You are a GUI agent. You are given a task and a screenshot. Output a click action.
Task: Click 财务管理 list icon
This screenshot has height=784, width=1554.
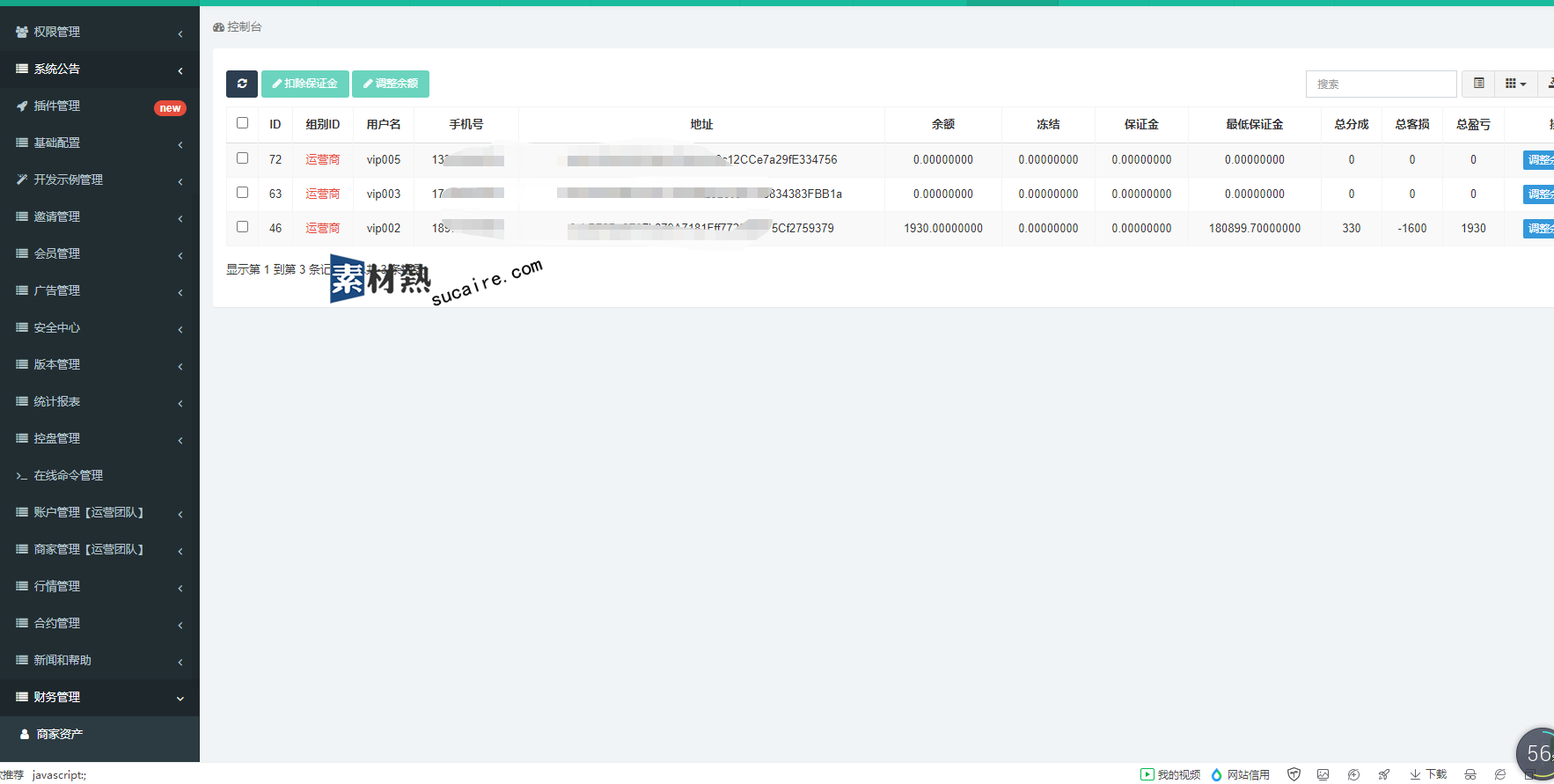click(x=22, y=697)
